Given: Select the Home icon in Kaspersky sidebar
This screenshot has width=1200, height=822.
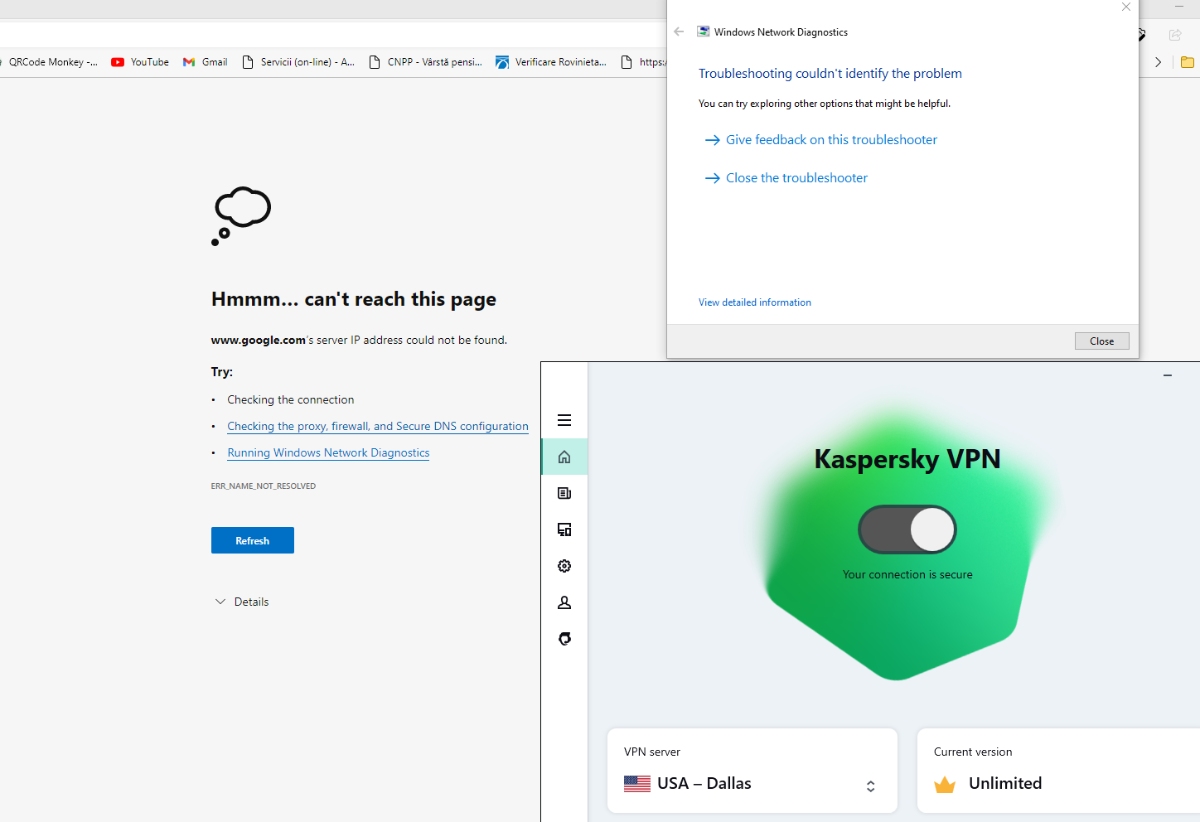Looking at the screenshot, I should click(564, 457).
